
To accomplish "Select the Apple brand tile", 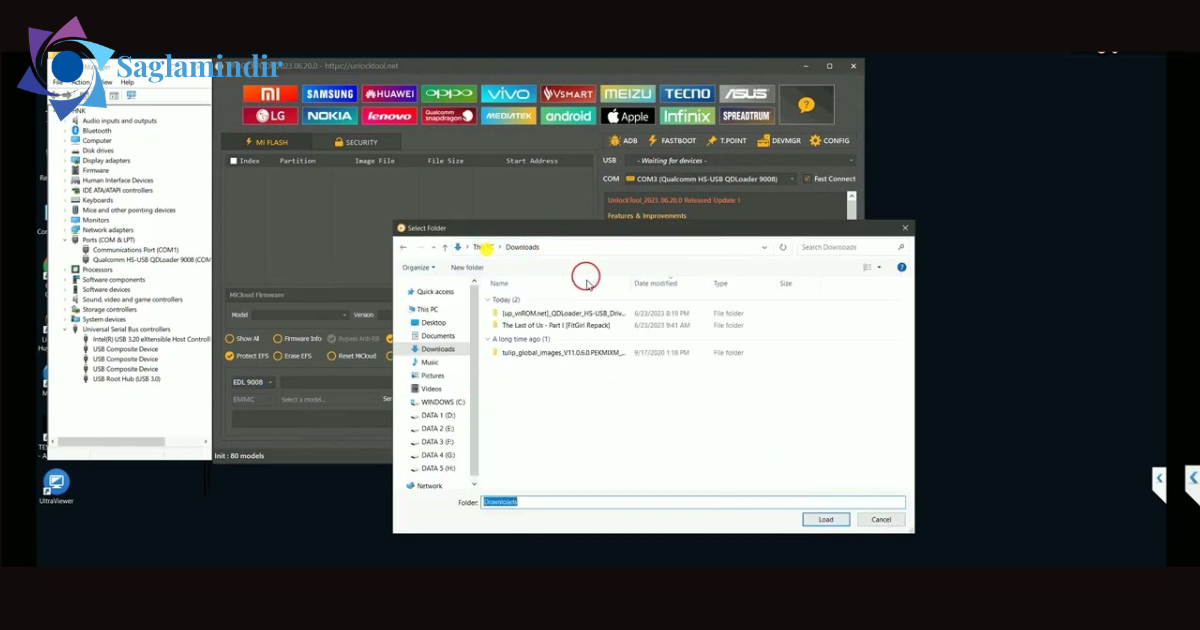I will [x=628, y=116].
